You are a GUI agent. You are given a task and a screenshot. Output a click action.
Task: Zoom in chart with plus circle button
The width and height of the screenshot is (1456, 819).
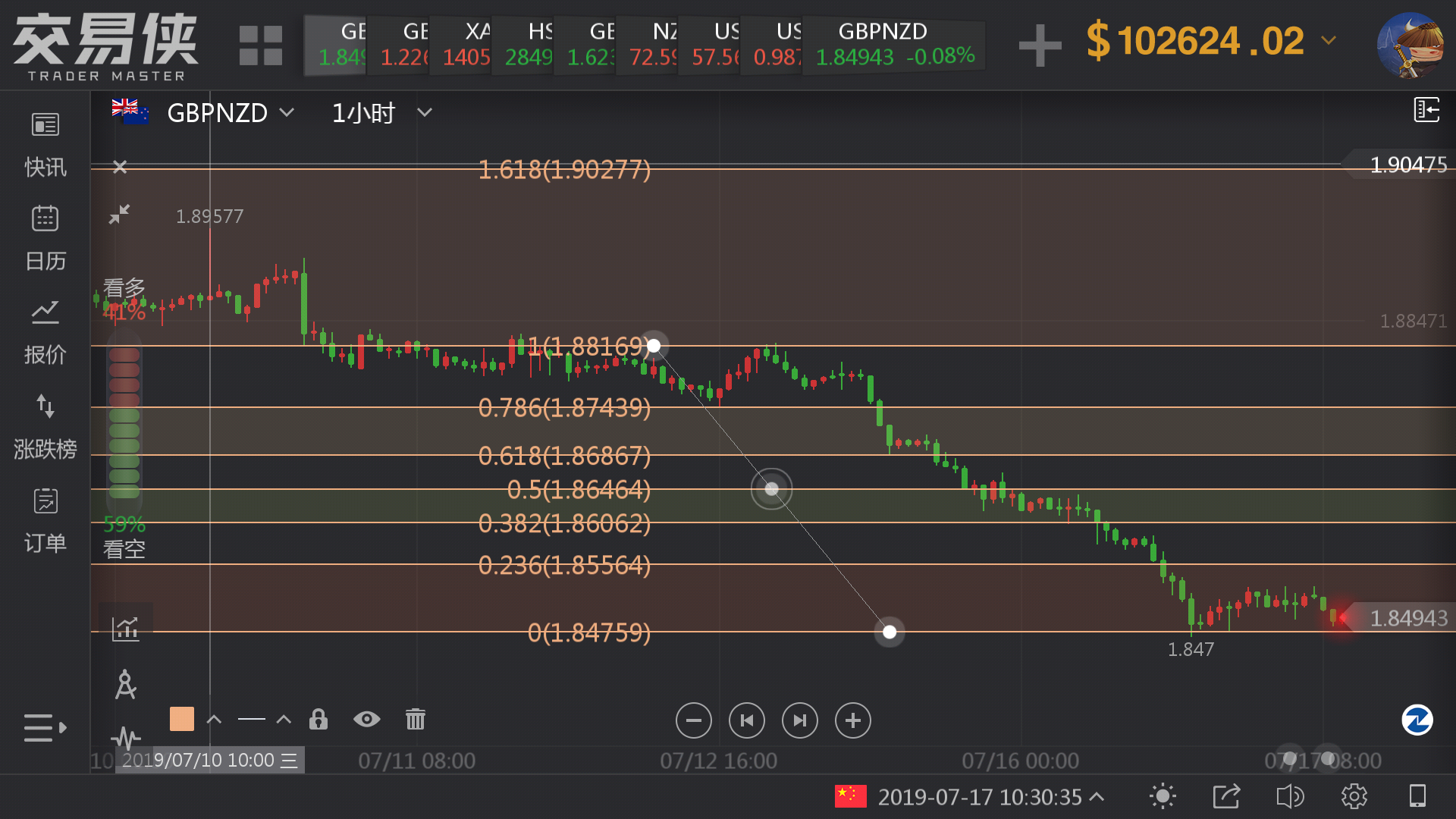tap(852, 720)
